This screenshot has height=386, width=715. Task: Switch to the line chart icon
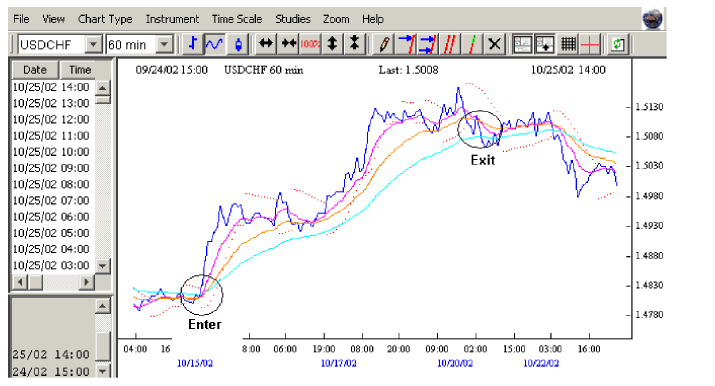point(214,44)
